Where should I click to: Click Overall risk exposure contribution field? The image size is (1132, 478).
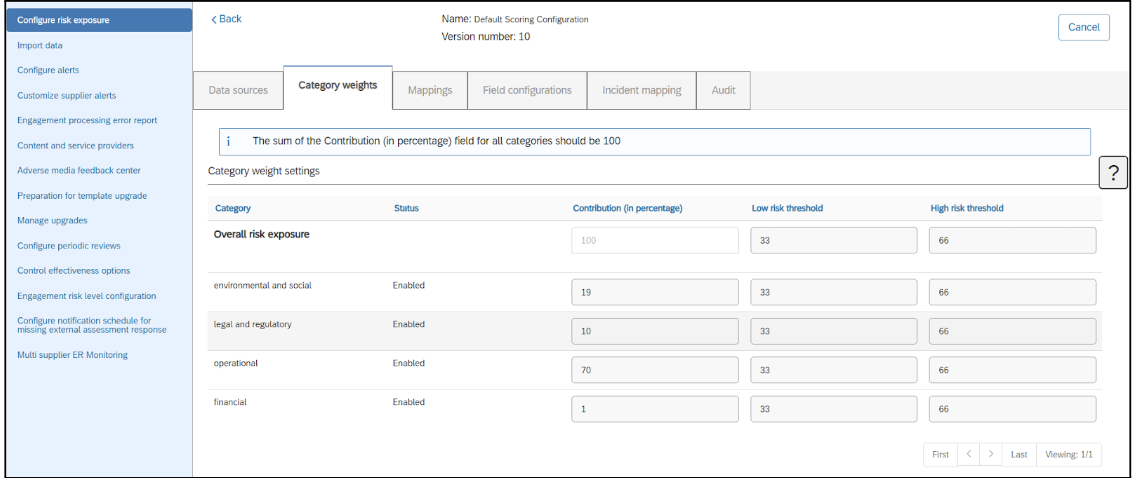coord(655,240)
